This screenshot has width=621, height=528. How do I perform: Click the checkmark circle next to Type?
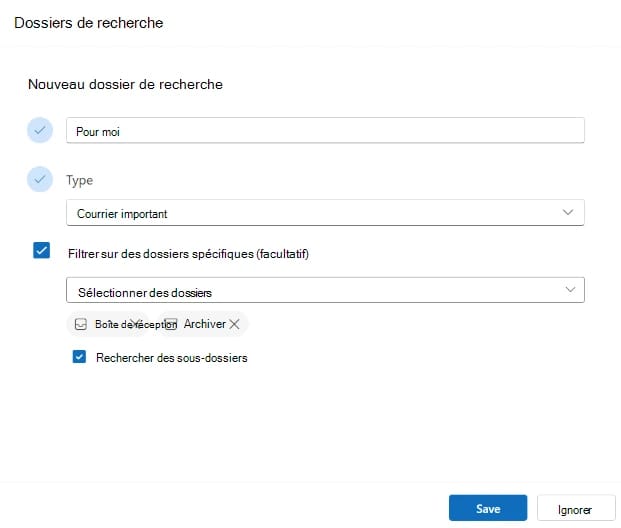point(40,179)
